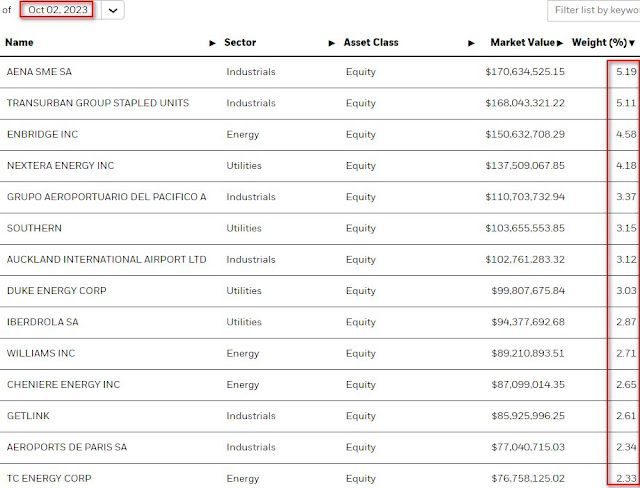Click market value $102,761,283.32
The width and height of the screenshot is (640, 488).
(x=525, y=260)
